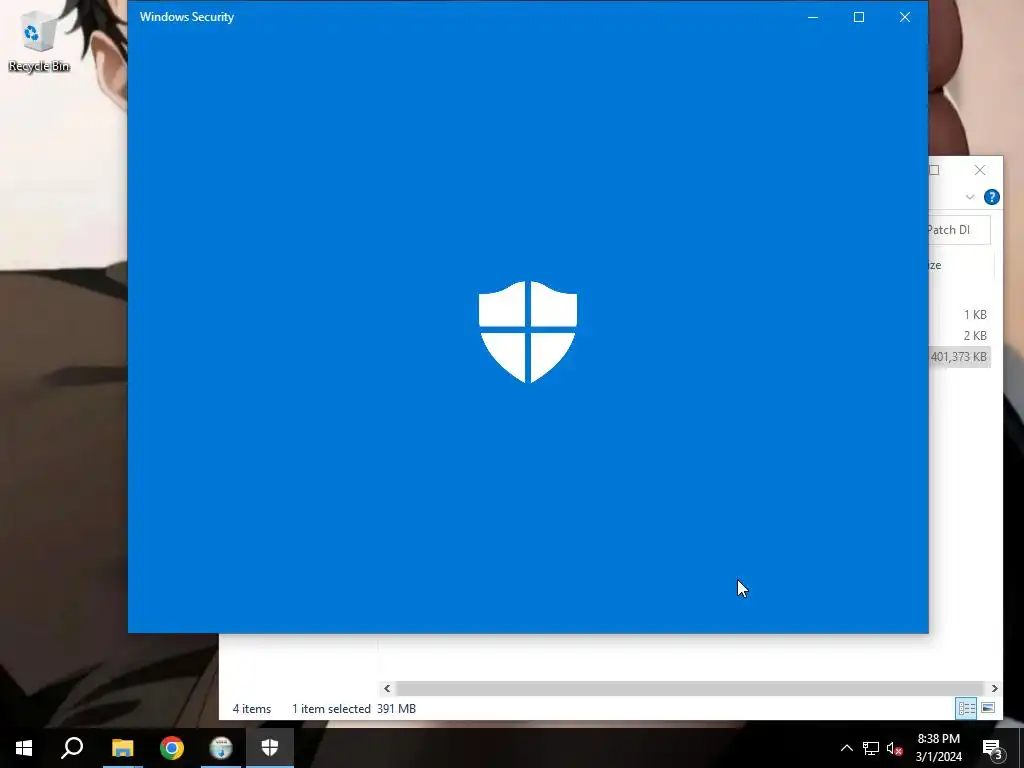Open the installer disc icon in taskbar

pyautogui.click(x=221, y=748)
